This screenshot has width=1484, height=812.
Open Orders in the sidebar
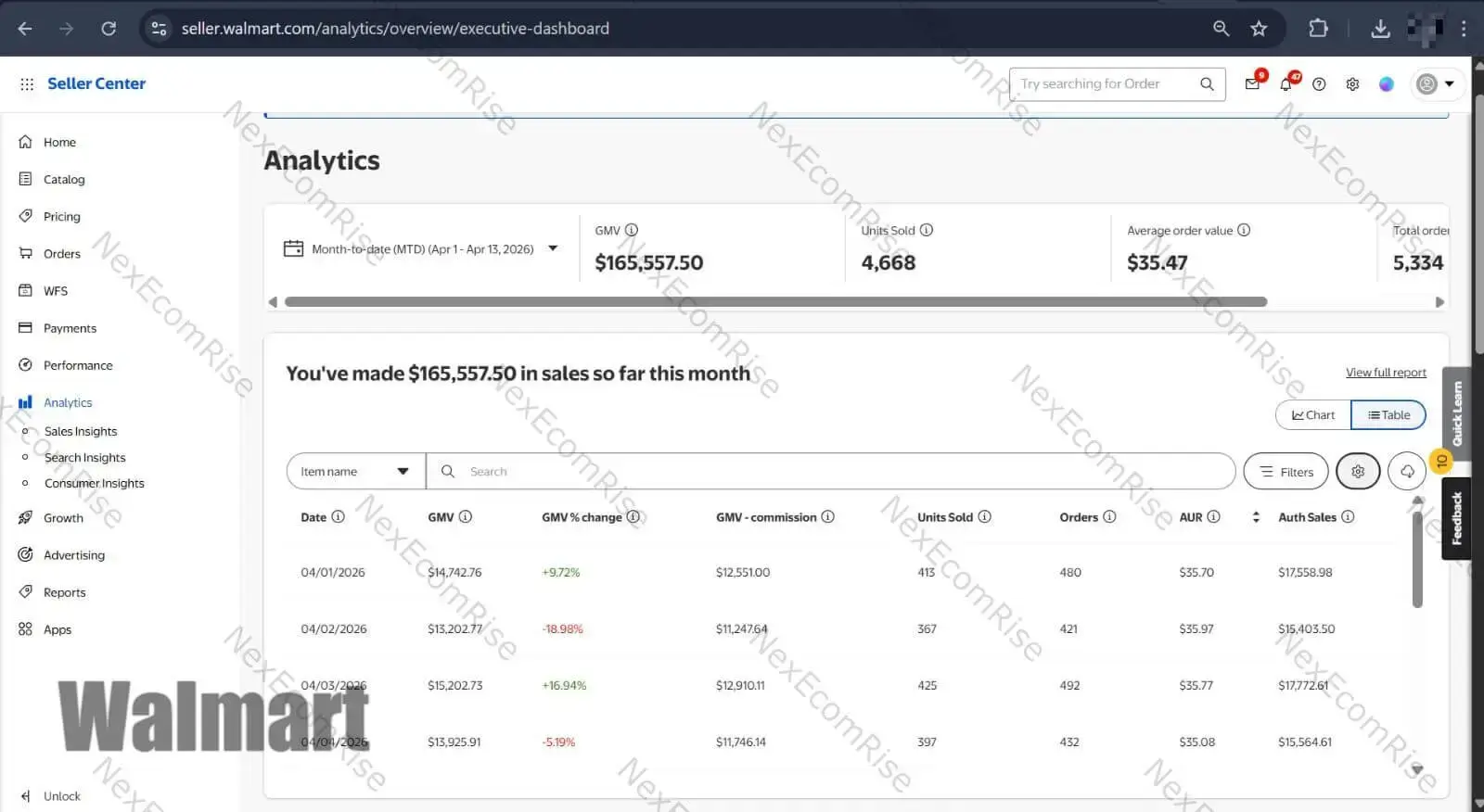pos(61,254)
